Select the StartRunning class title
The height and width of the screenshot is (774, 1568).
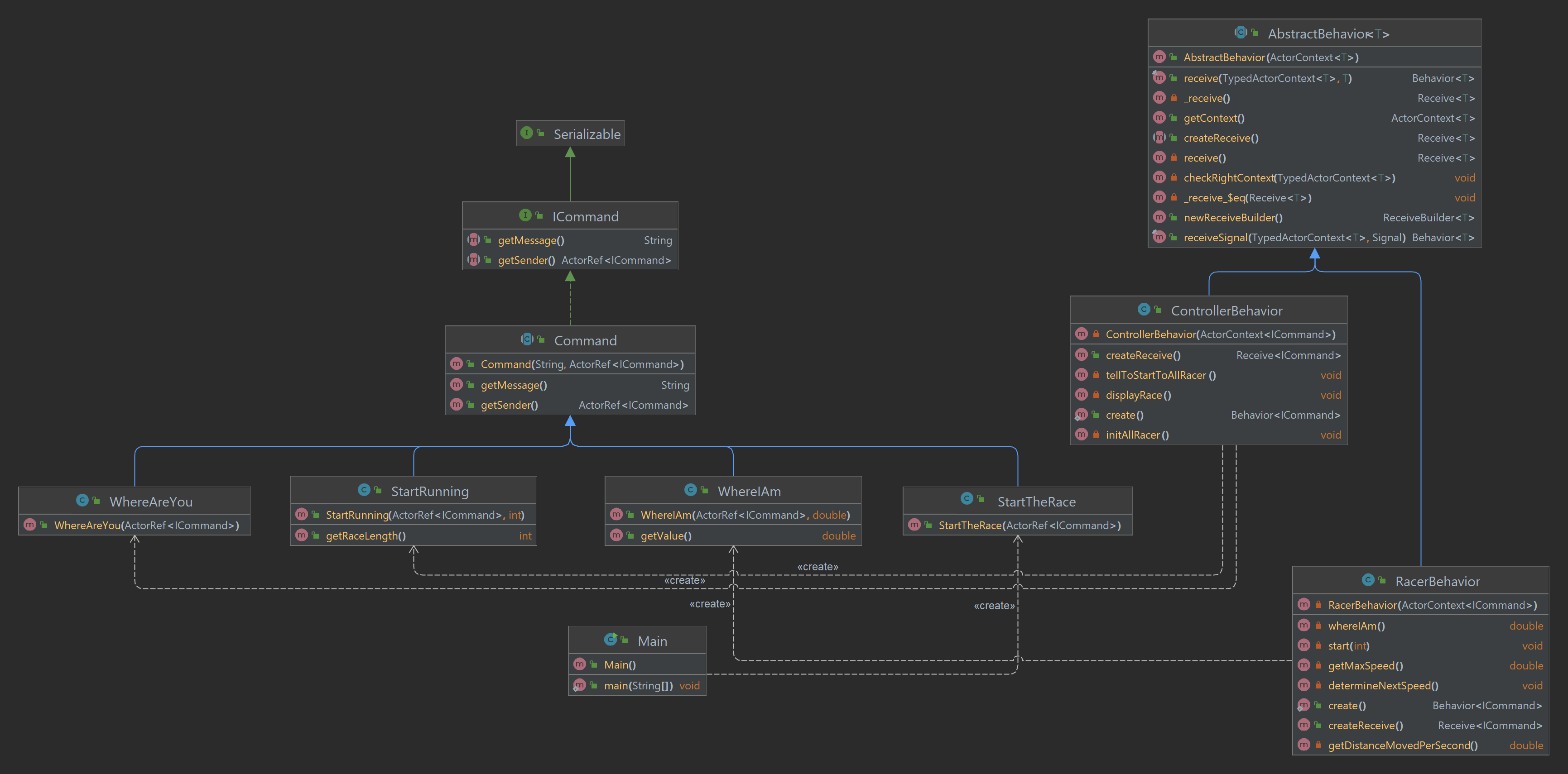coord(429,491)
